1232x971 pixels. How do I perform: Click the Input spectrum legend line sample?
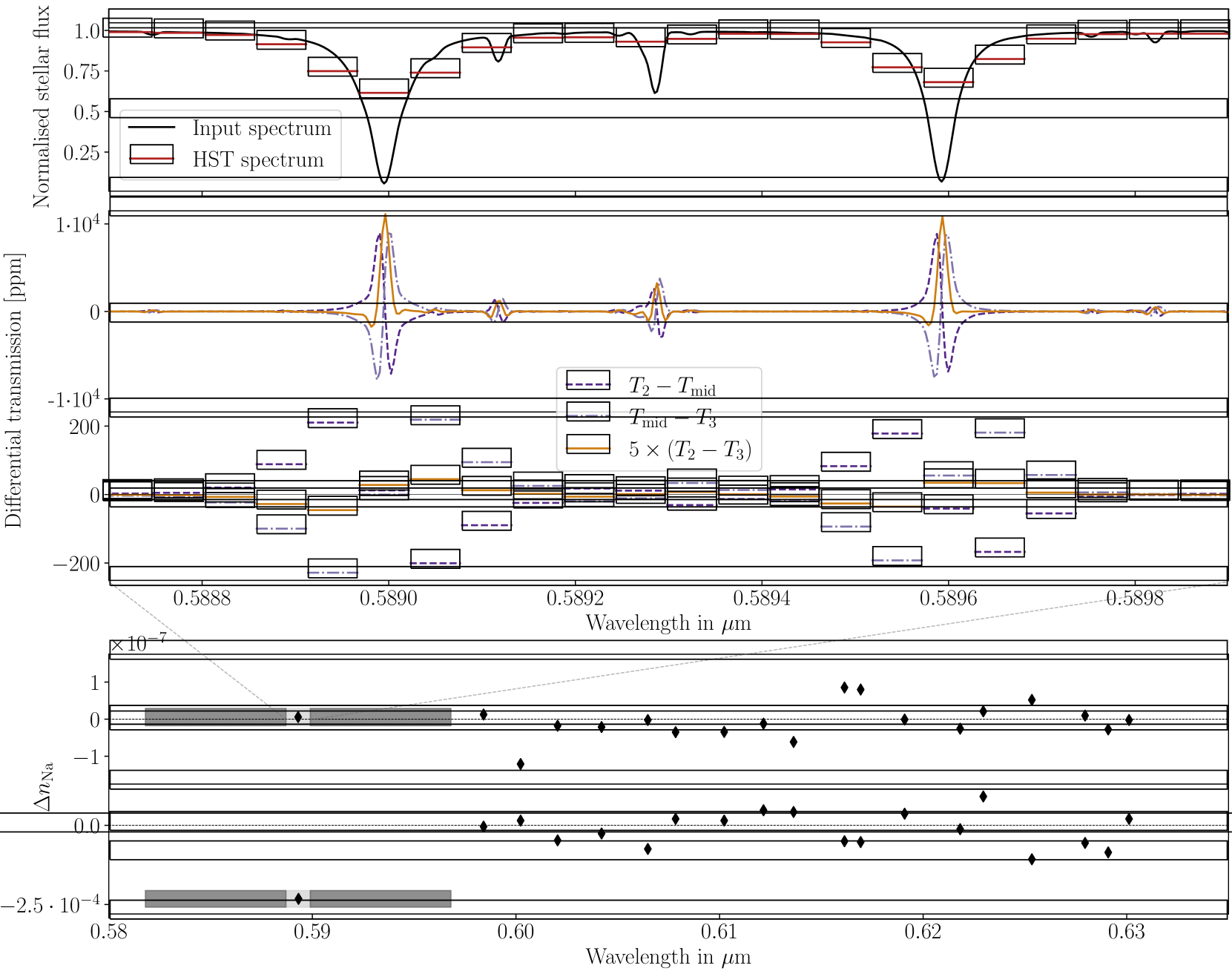pyautogui.click(x=151, y=128)
